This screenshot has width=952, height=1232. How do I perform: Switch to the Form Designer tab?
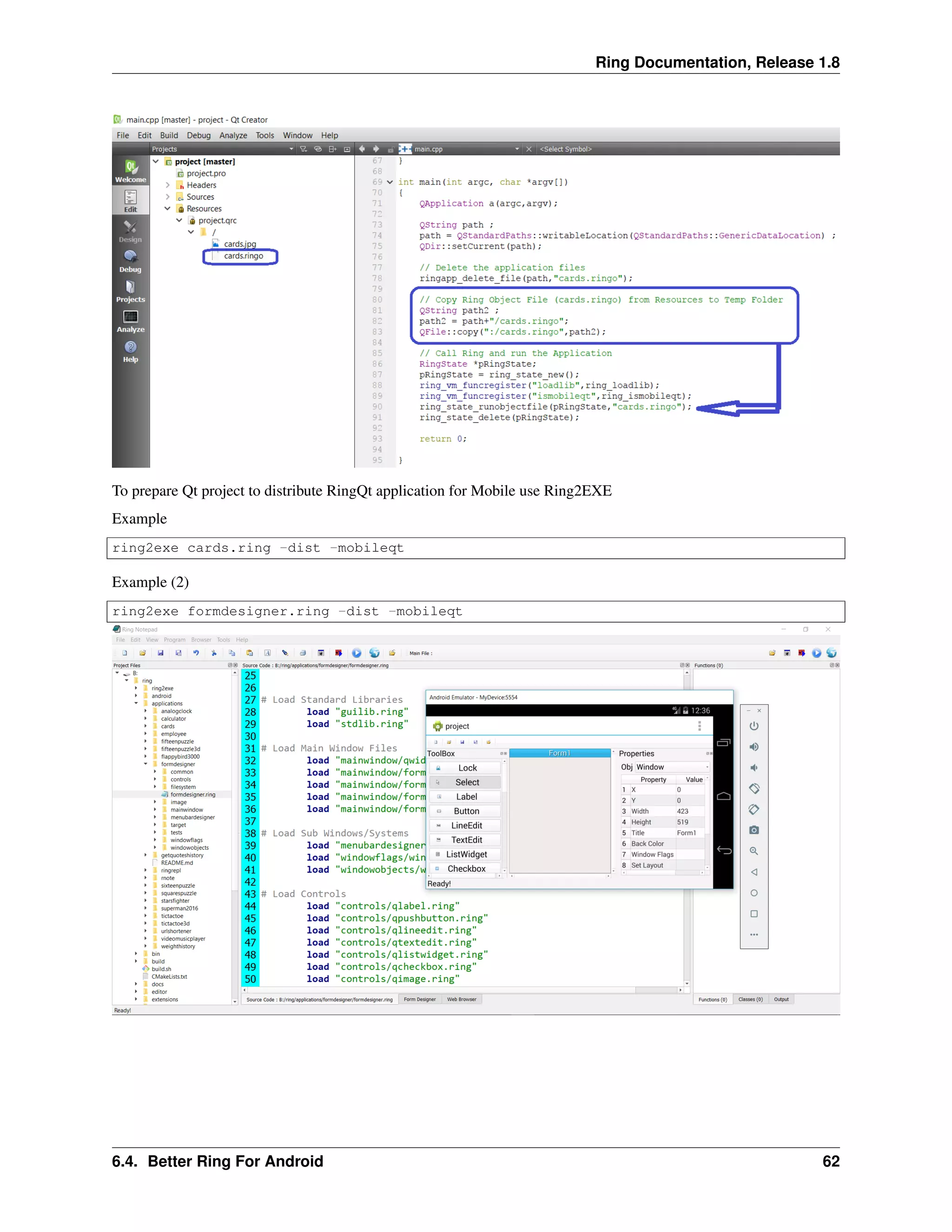pyautogui.click(x=420, y=999)
